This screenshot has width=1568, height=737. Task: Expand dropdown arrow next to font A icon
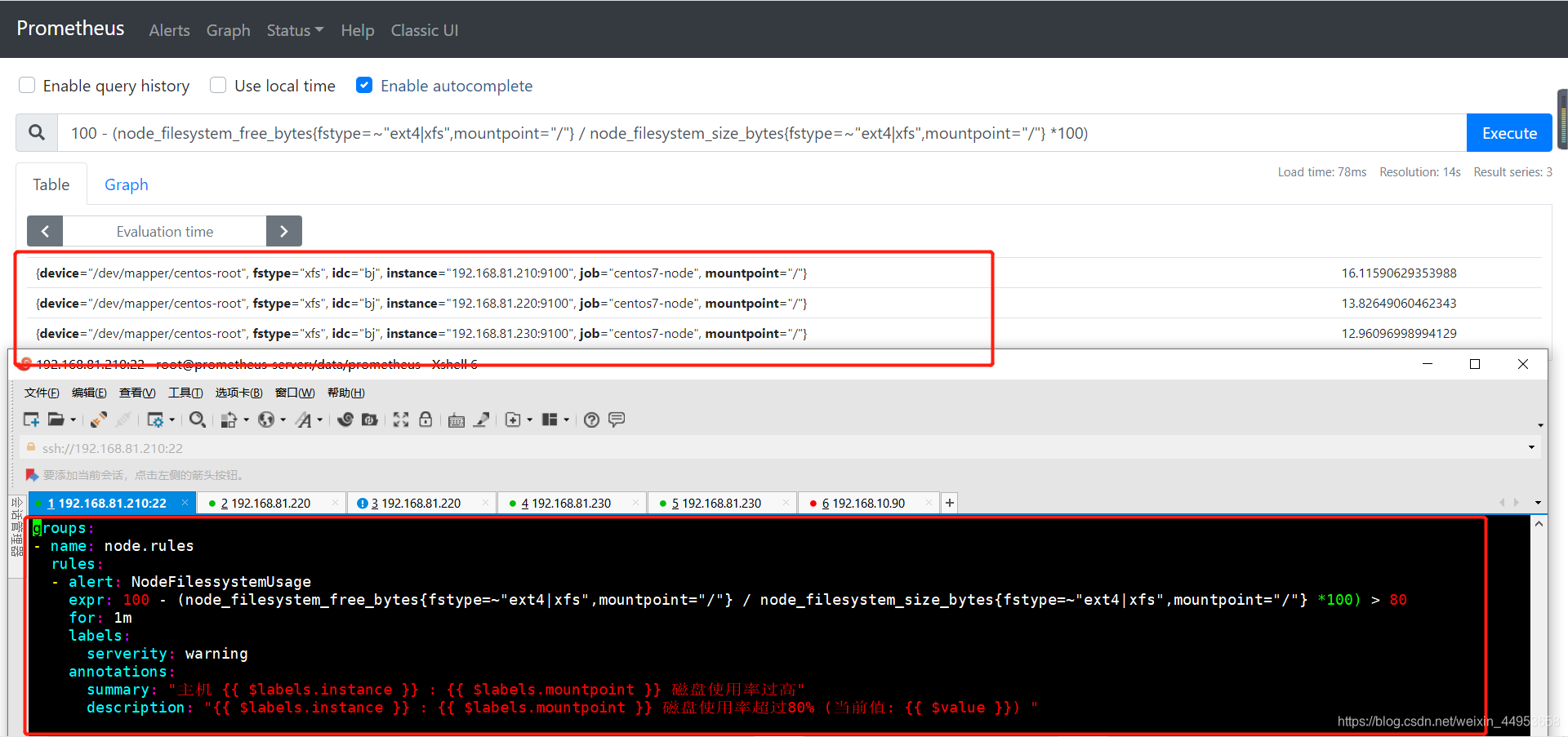[x=320, y=420]
